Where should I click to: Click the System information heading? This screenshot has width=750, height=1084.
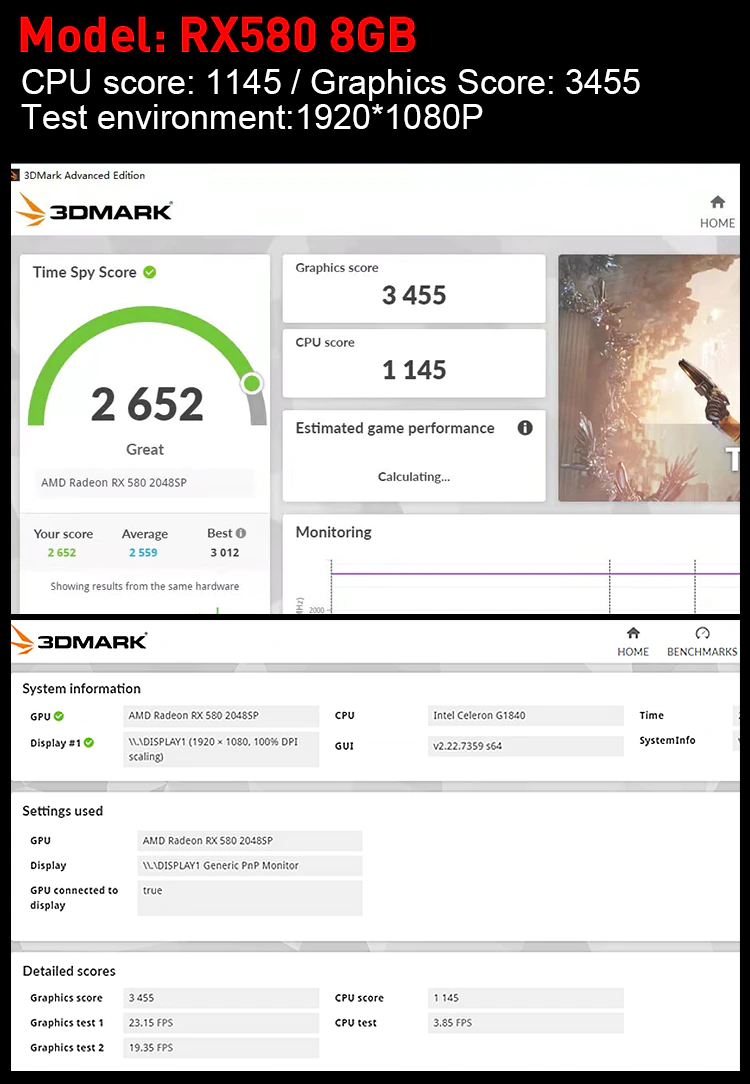pos(81,689)
